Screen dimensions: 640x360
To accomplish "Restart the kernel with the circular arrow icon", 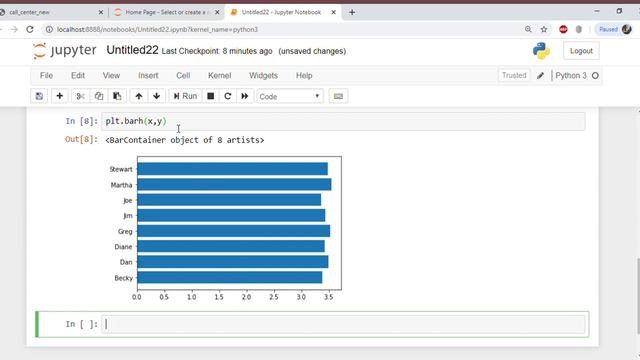I will (x=228, y=96).
